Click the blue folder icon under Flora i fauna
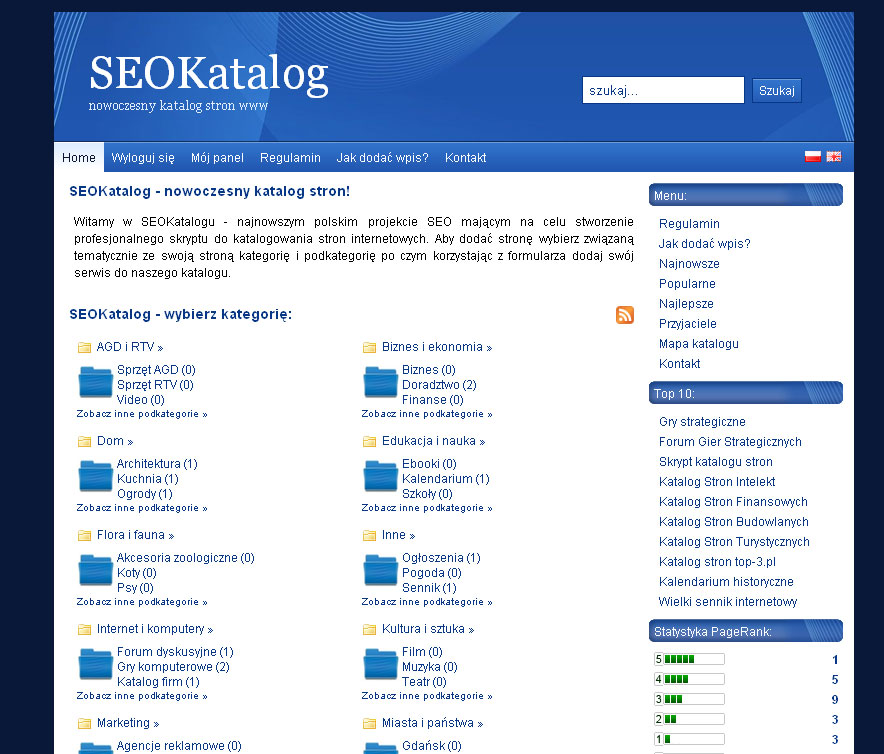The width and height of the screenshot is (884, 754). point(95,571)
